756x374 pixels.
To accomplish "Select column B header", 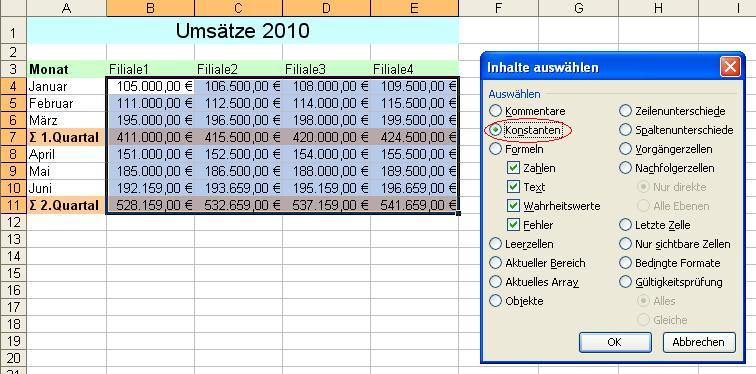I will coord(150,8).
